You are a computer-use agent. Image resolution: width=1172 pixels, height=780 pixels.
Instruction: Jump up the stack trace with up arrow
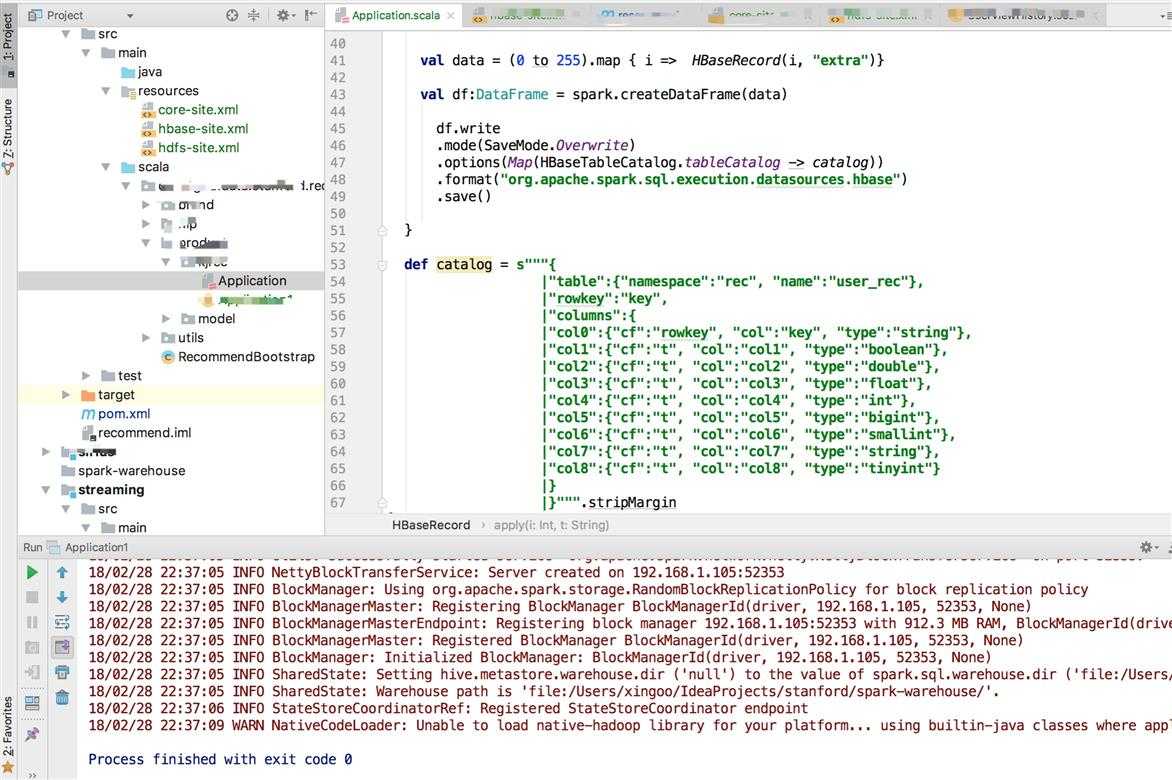pyautogui.click(x=62, y=572)
